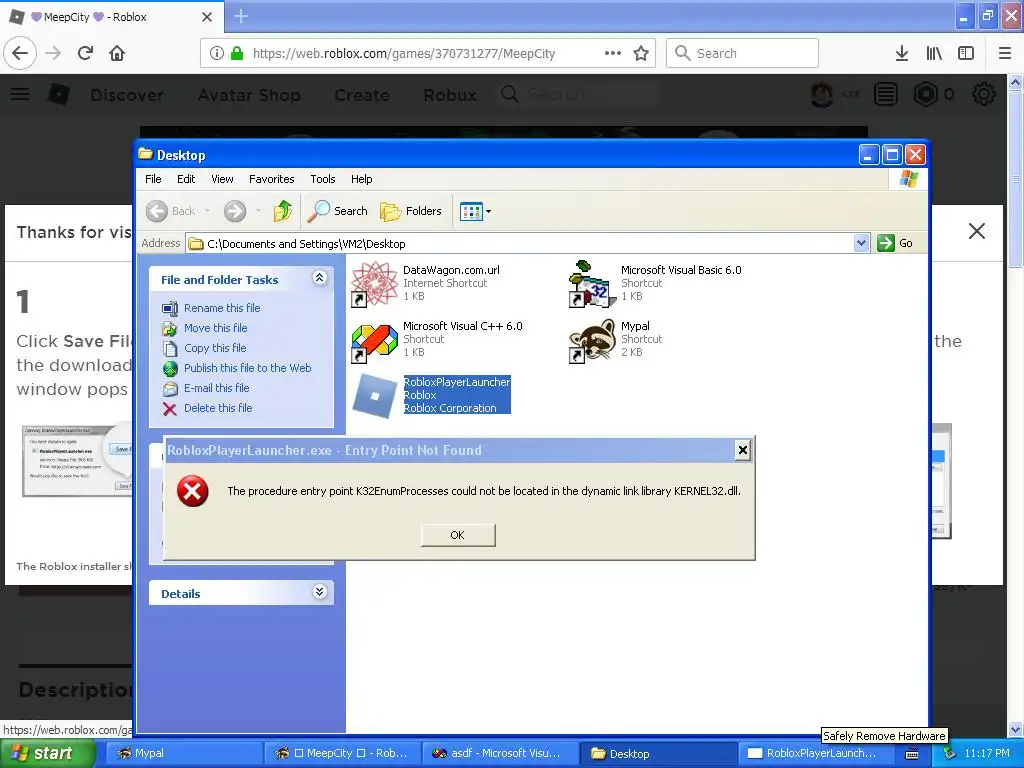The image size is (1024, 768).
Task: Select the Microsoft Visual Basic 6.0 shortcut
Action: 592,283
